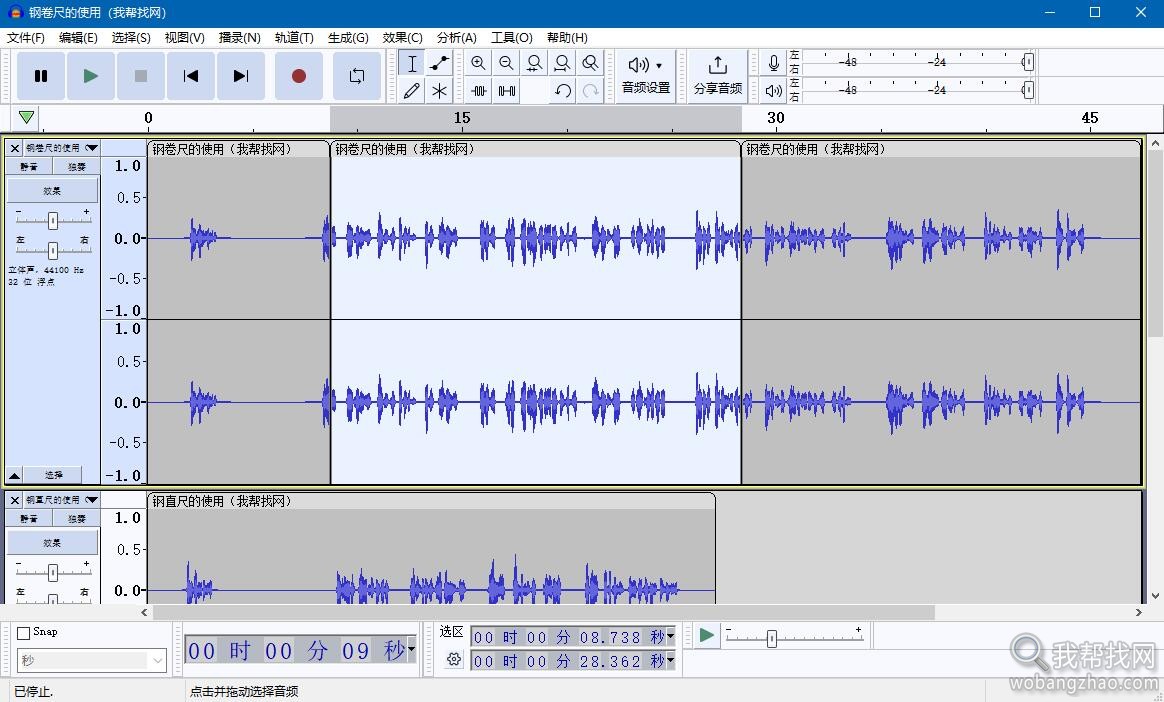Click the green timeline options triangle
This screenshot has height=702, width=1164.
26,117
